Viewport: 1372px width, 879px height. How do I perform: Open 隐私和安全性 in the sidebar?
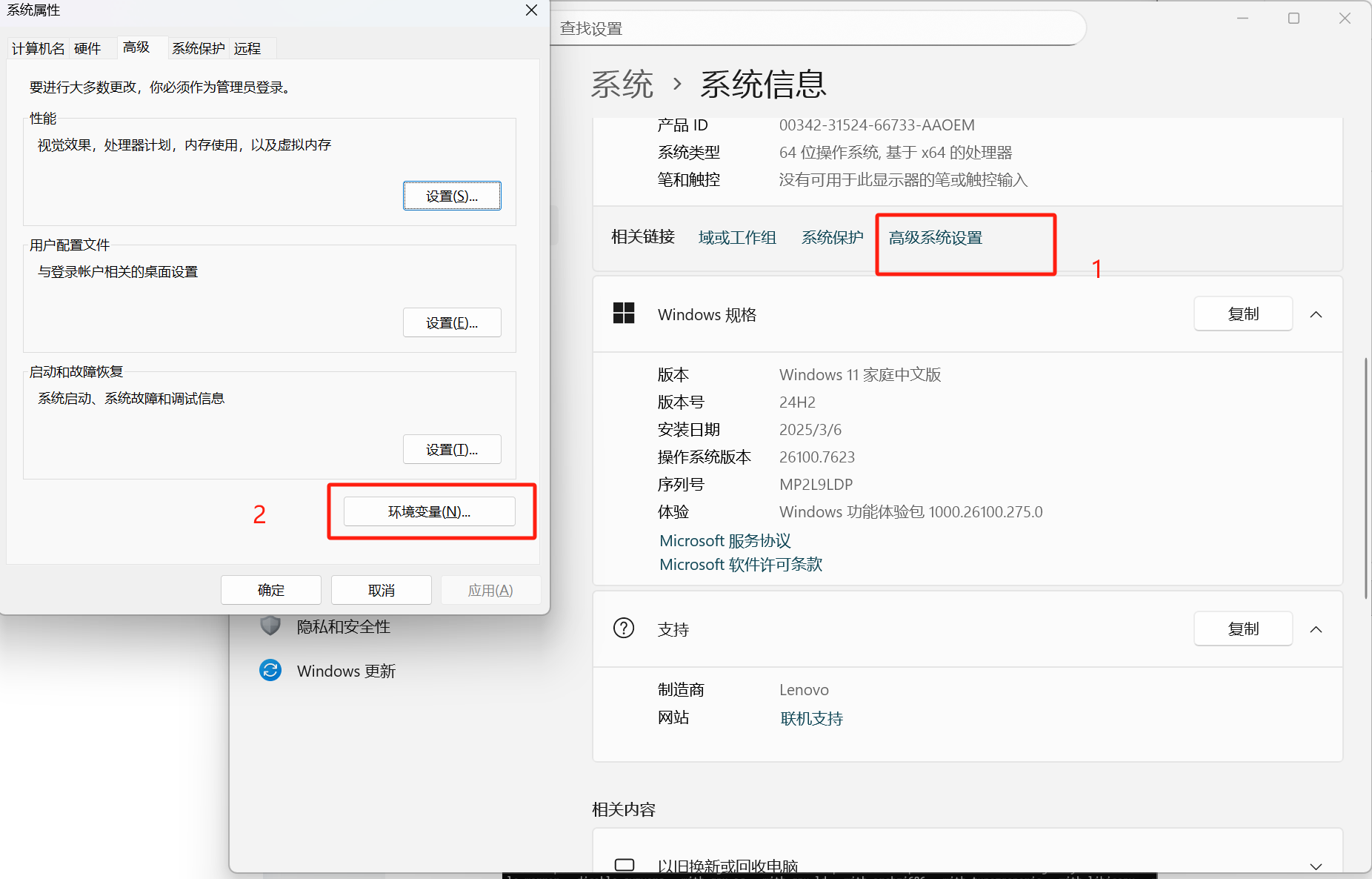[344, 626]
